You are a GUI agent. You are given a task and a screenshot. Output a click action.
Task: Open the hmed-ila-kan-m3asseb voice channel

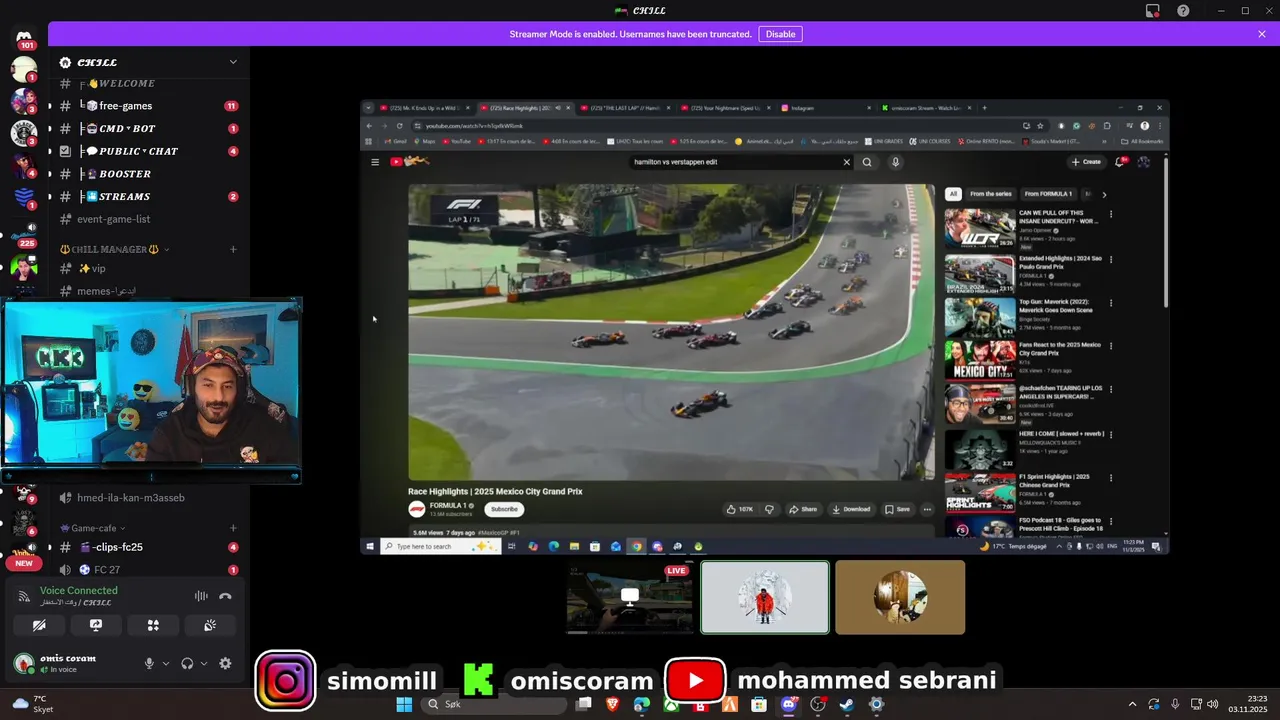click(147, 498)
